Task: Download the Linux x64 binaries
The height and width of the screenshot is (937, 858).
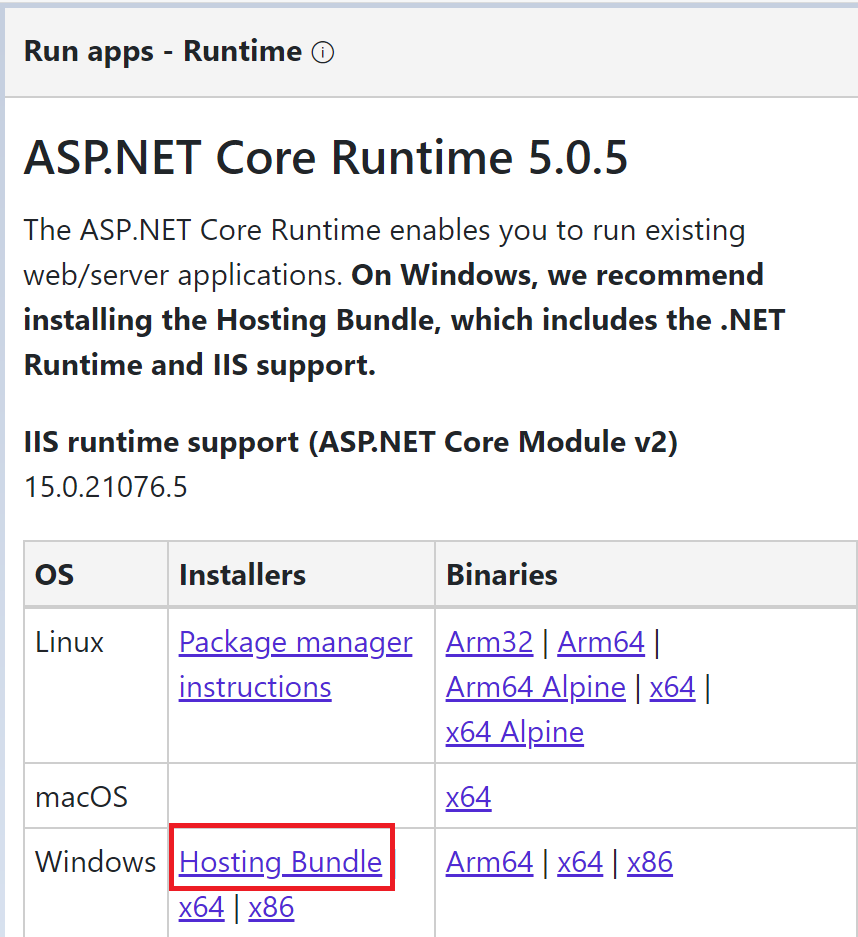Action: [672, 687]
